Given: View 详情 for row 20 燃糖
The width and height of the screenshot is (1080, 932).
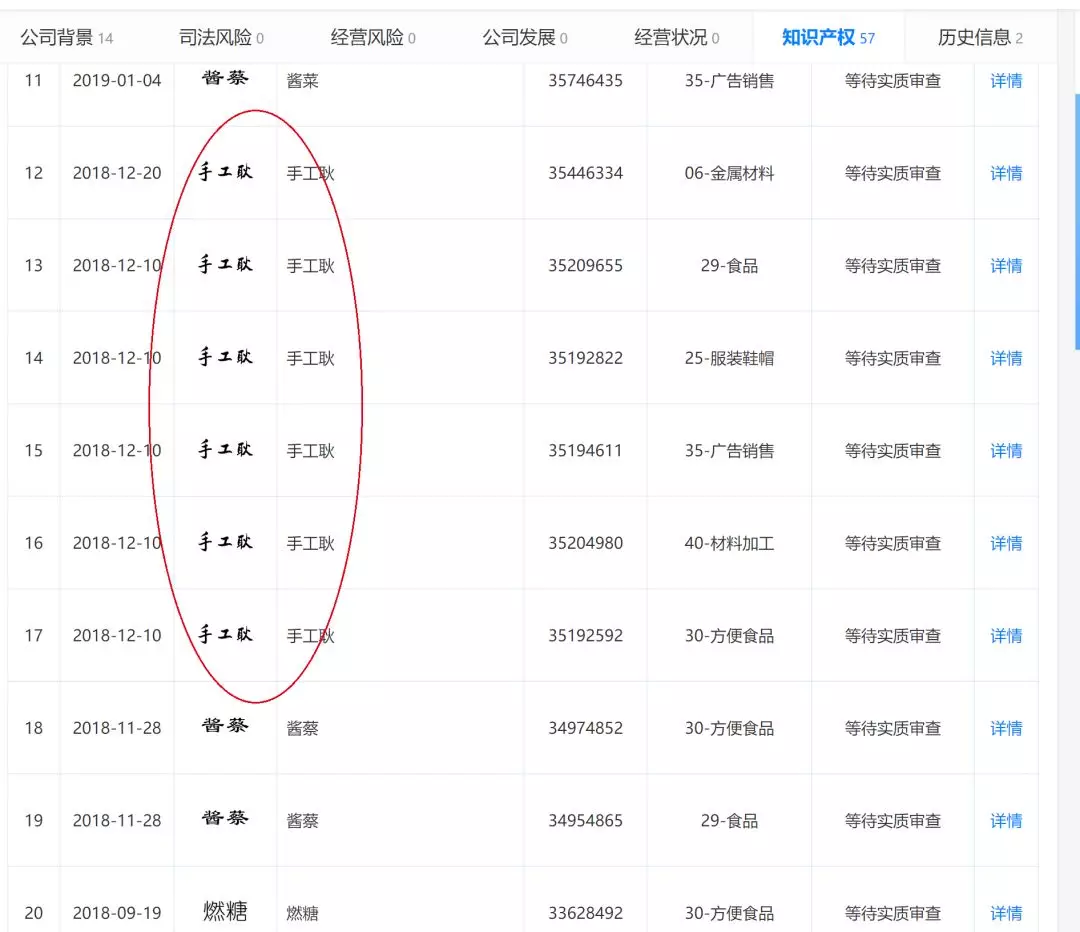Looking at the screenshot, I should click(x=1006, y=913).
